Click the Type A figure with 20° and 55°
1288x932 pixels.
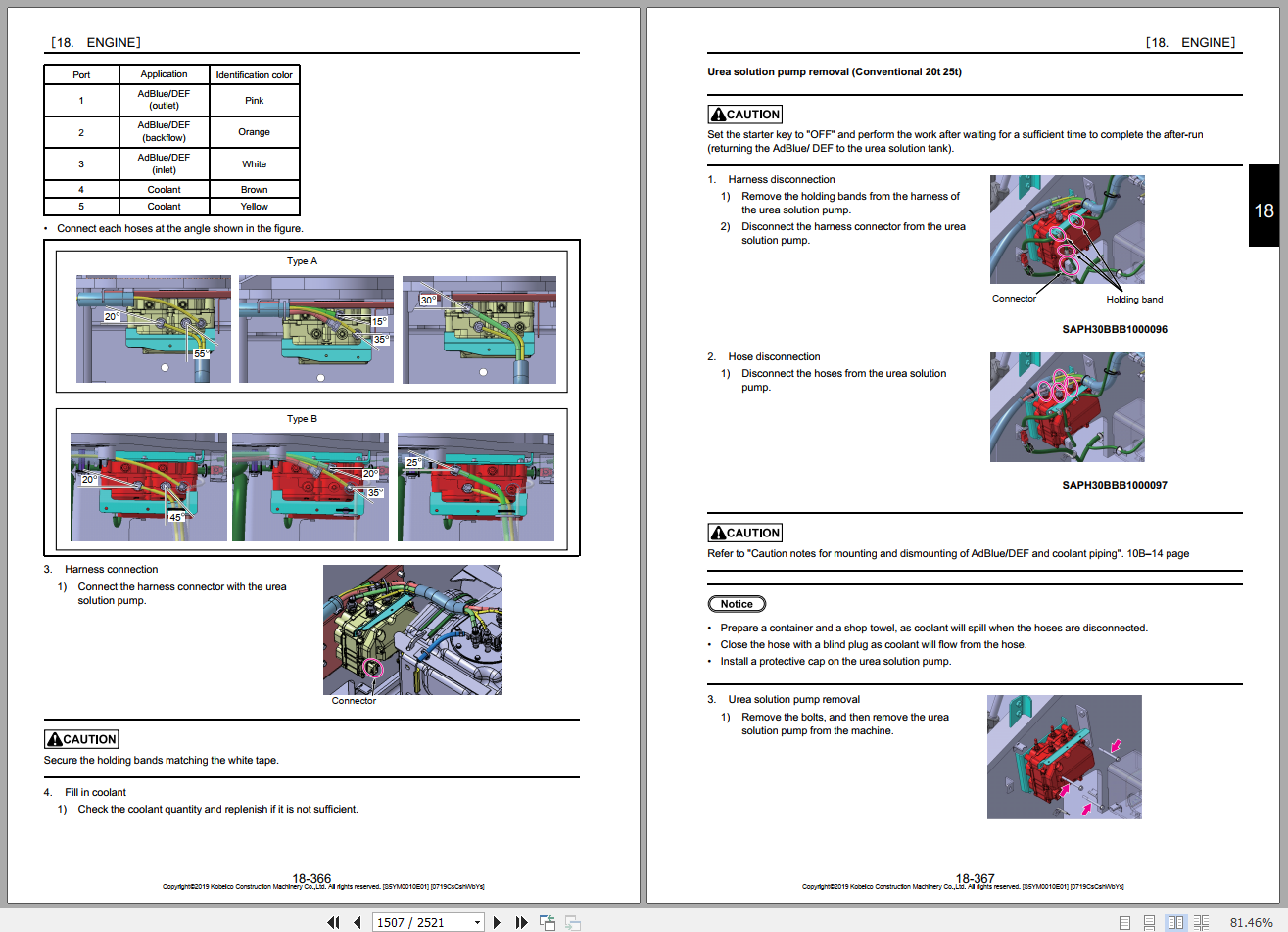pyautogui.click(x=154, y=329)
